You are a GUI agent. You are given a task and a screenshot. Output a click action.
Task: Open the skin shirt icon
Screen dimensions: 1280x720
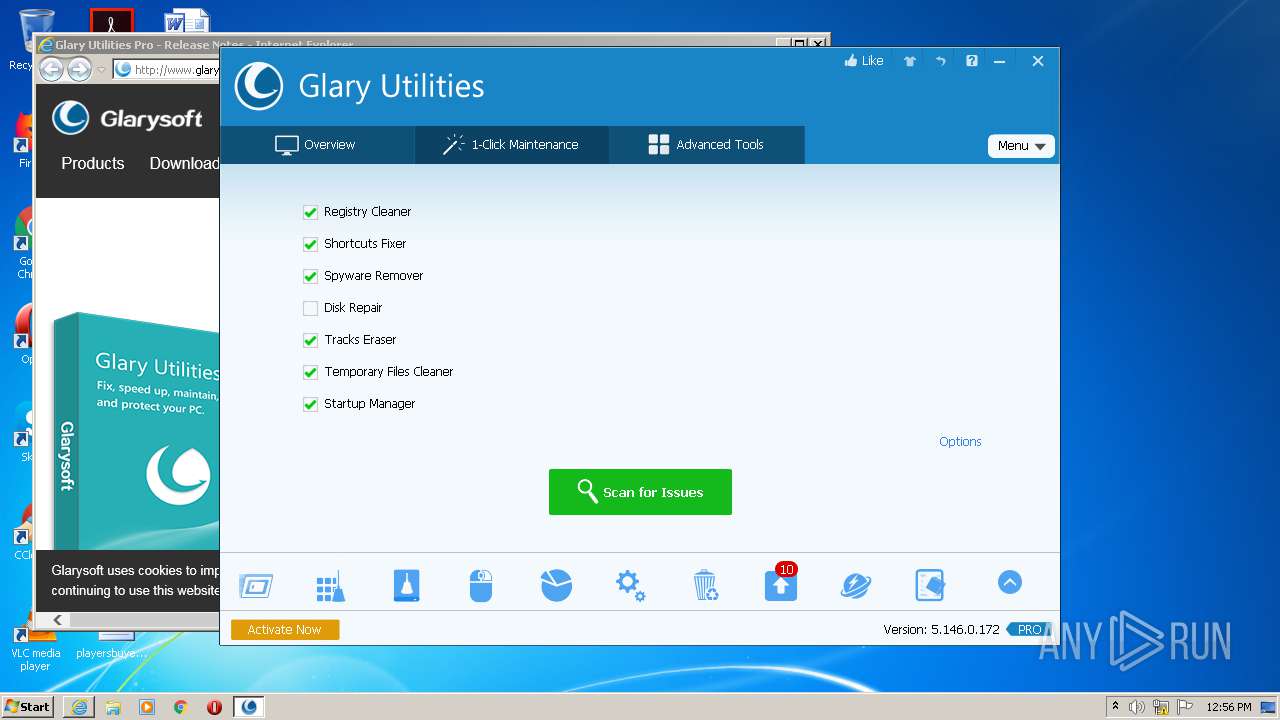(910, 61)
